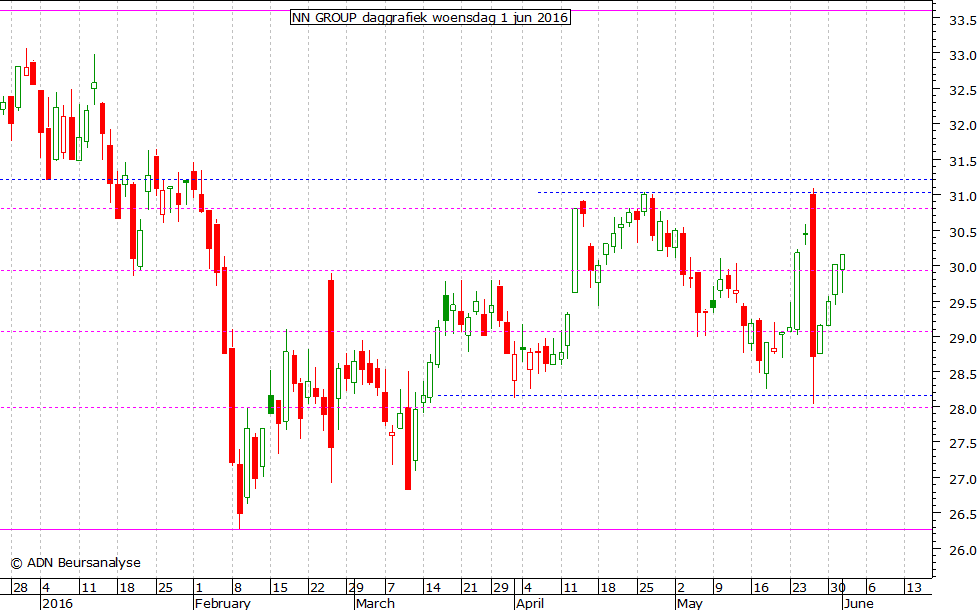Click the date label '15' in February
This screenshot has height=610, width=980.
(x=280, y=588)
